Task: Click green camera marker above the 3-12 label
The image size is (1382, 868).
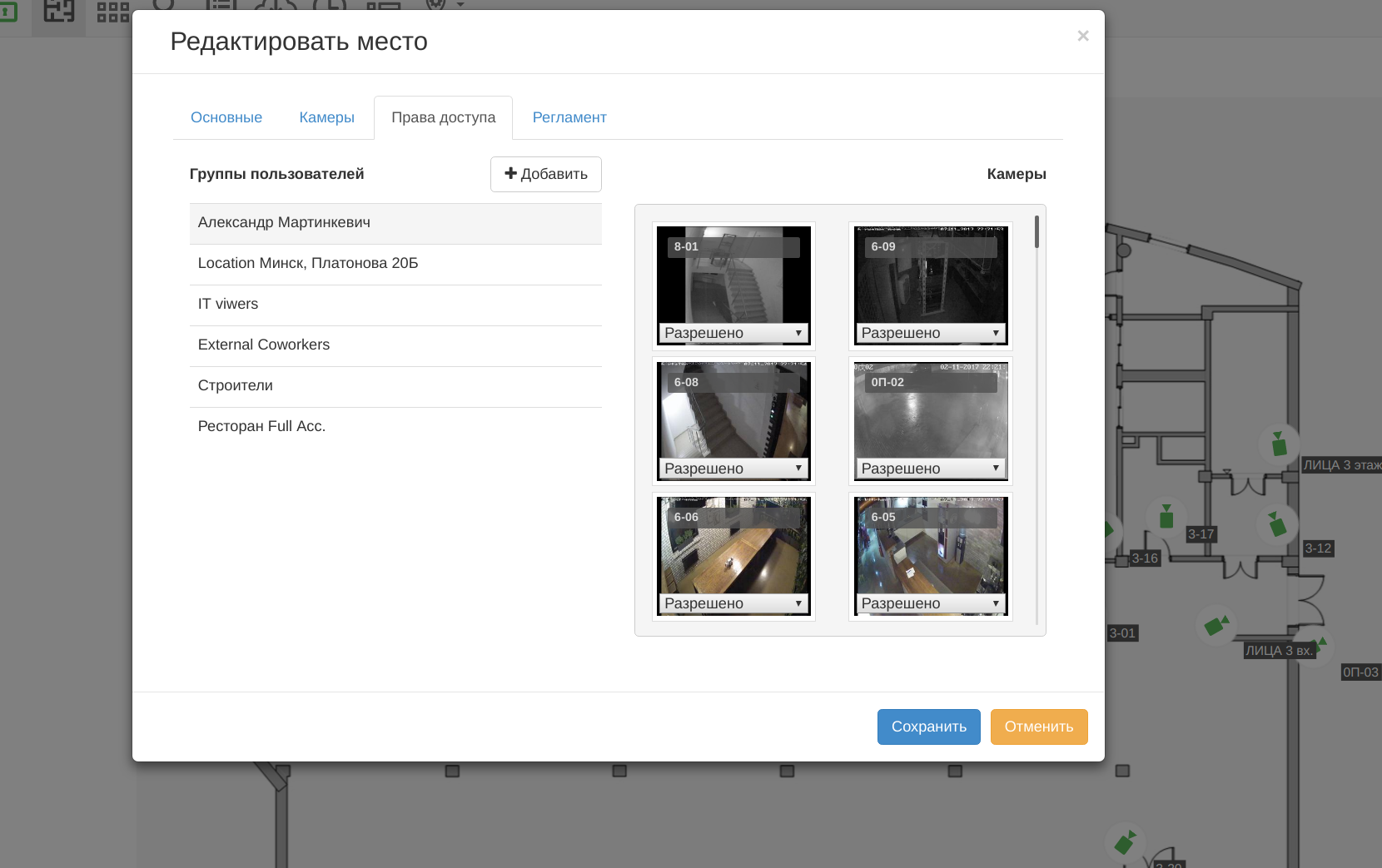Action: [1277, 523]
